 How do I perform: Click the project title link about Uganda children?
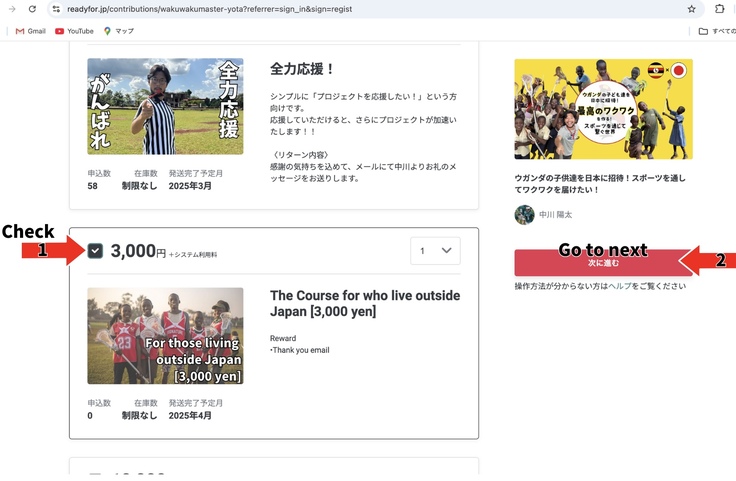click(x=600, y=183)
